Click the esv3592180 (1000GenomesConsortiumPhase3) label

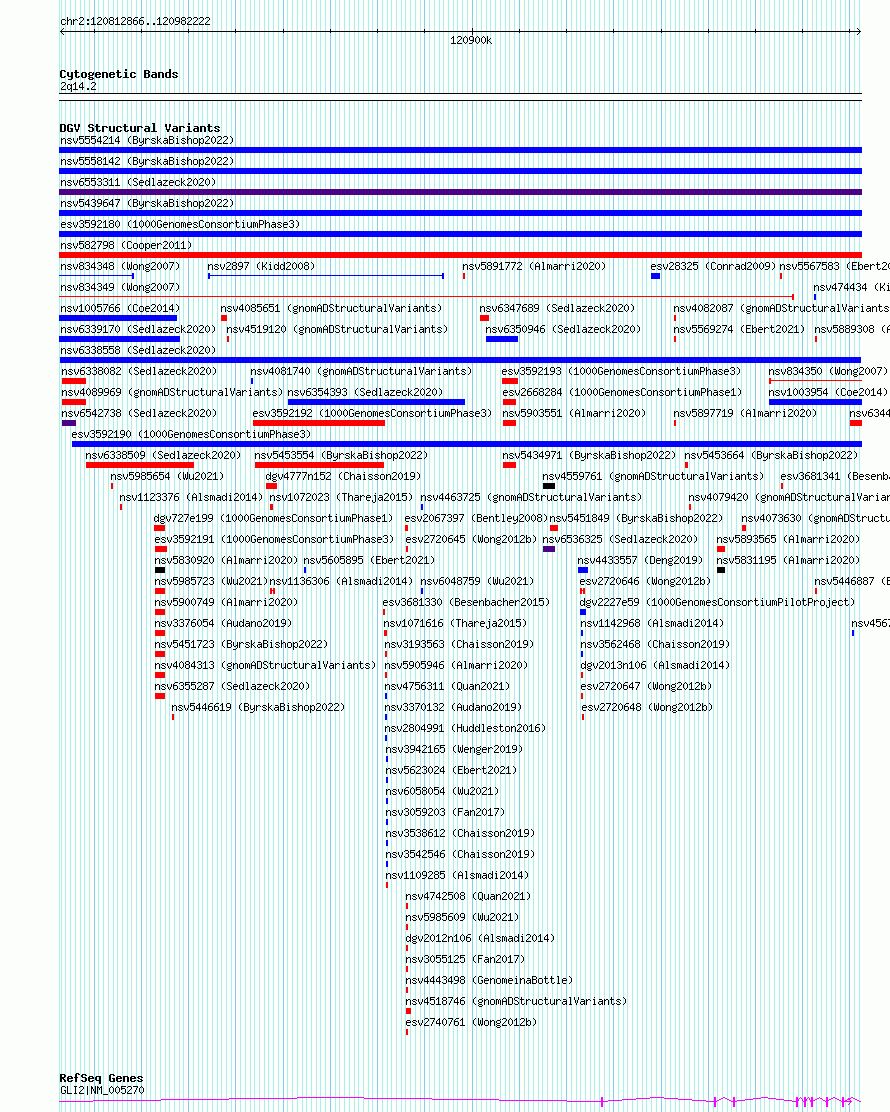click(x=180, y=224)
